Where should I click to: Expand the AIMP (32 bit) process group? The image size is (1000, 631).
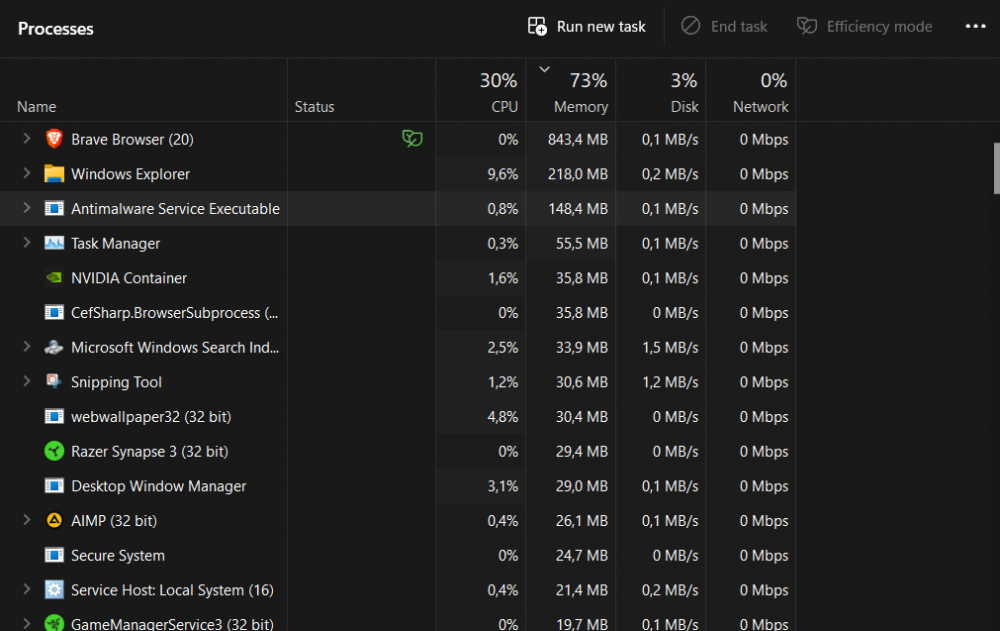tap(26, 520)
